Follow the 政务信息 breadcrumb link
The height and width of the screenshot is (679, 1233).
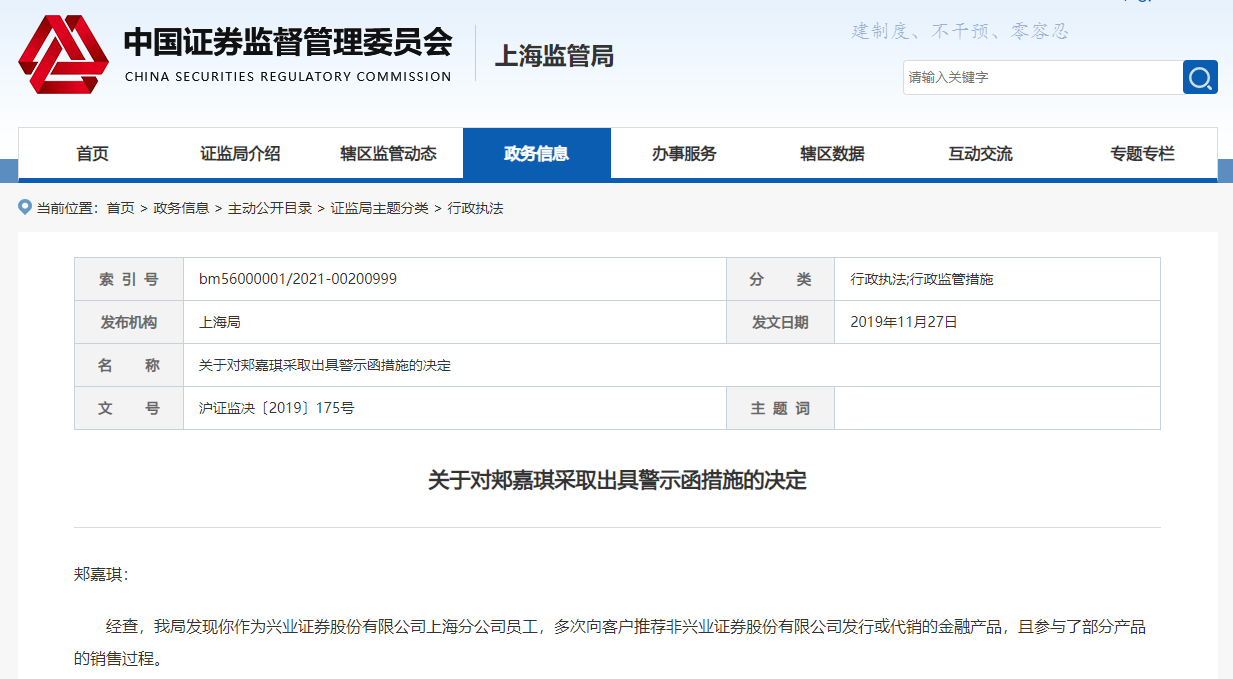(181, 208)
